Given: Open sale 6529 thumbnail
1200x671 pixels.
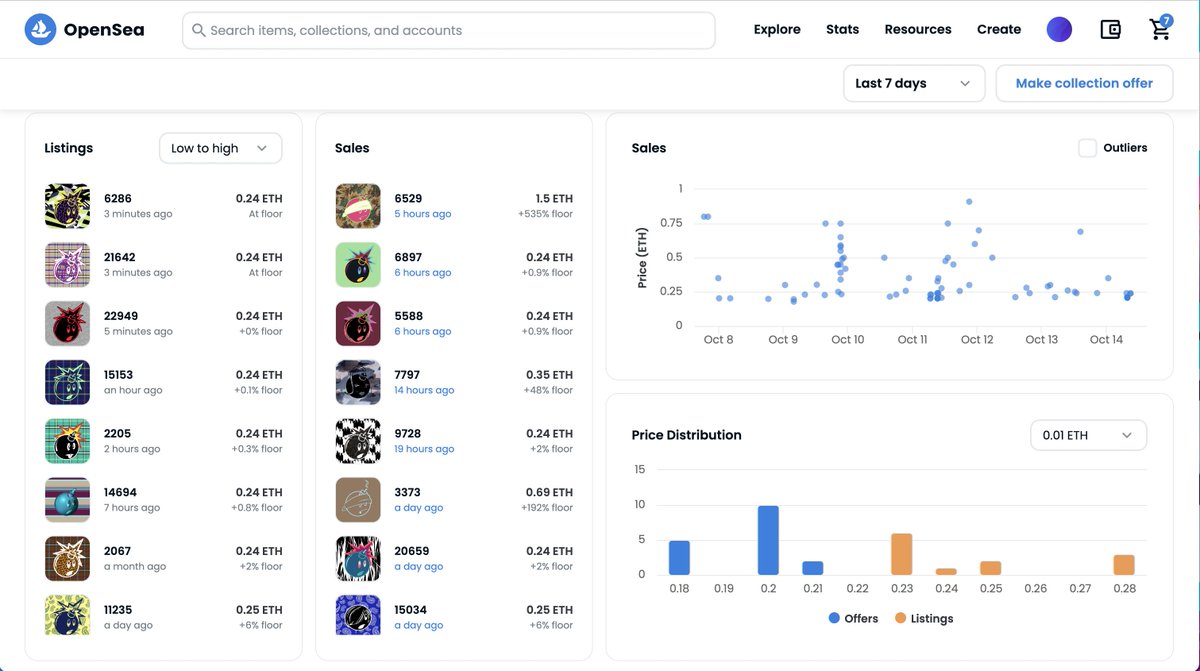Looking at the screenshot, I should click(x=358, y=206).
